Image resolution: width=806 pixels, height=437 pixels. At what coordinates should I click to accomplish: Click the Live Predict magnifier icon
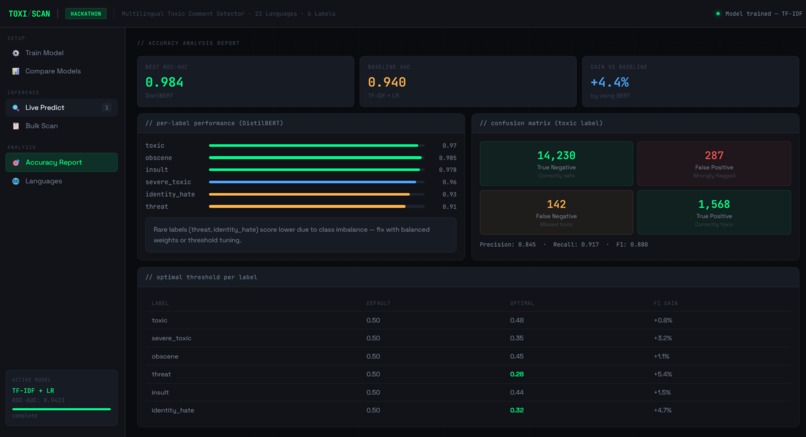tap(15, 108)
